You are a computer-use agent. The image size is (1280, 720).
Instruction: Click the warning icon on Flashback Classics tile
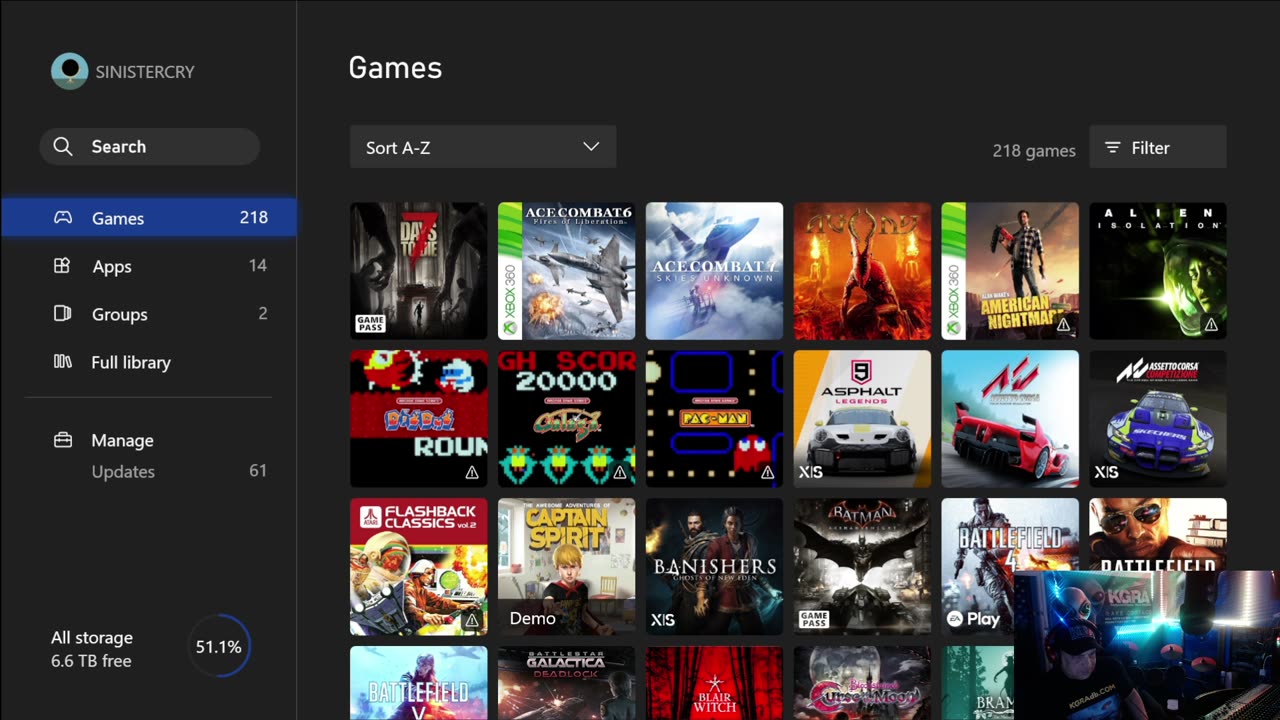click(x=471, y=621)
